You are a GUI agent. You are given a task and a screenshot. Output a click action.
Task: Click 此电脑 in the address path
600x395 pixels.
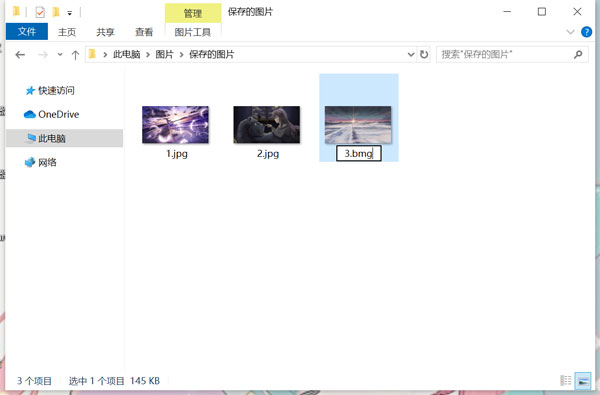[x=126, y=54]
